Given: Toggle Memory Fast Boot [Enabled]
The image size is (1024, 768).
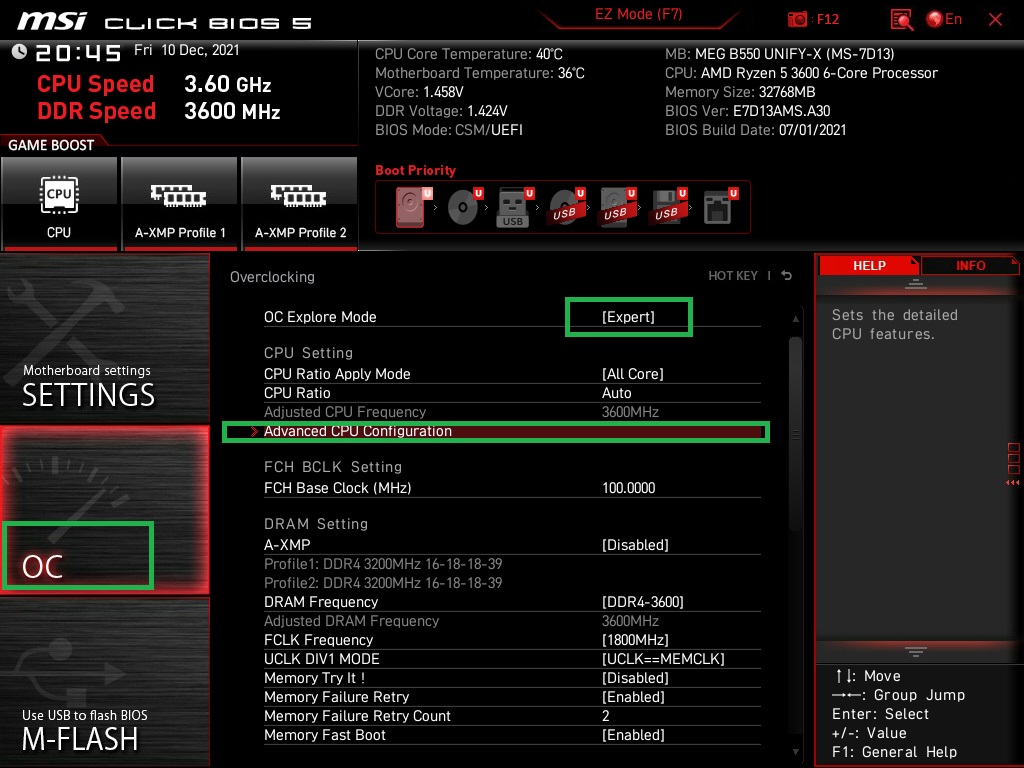Looking at the screenshot, I should (633, 735).
